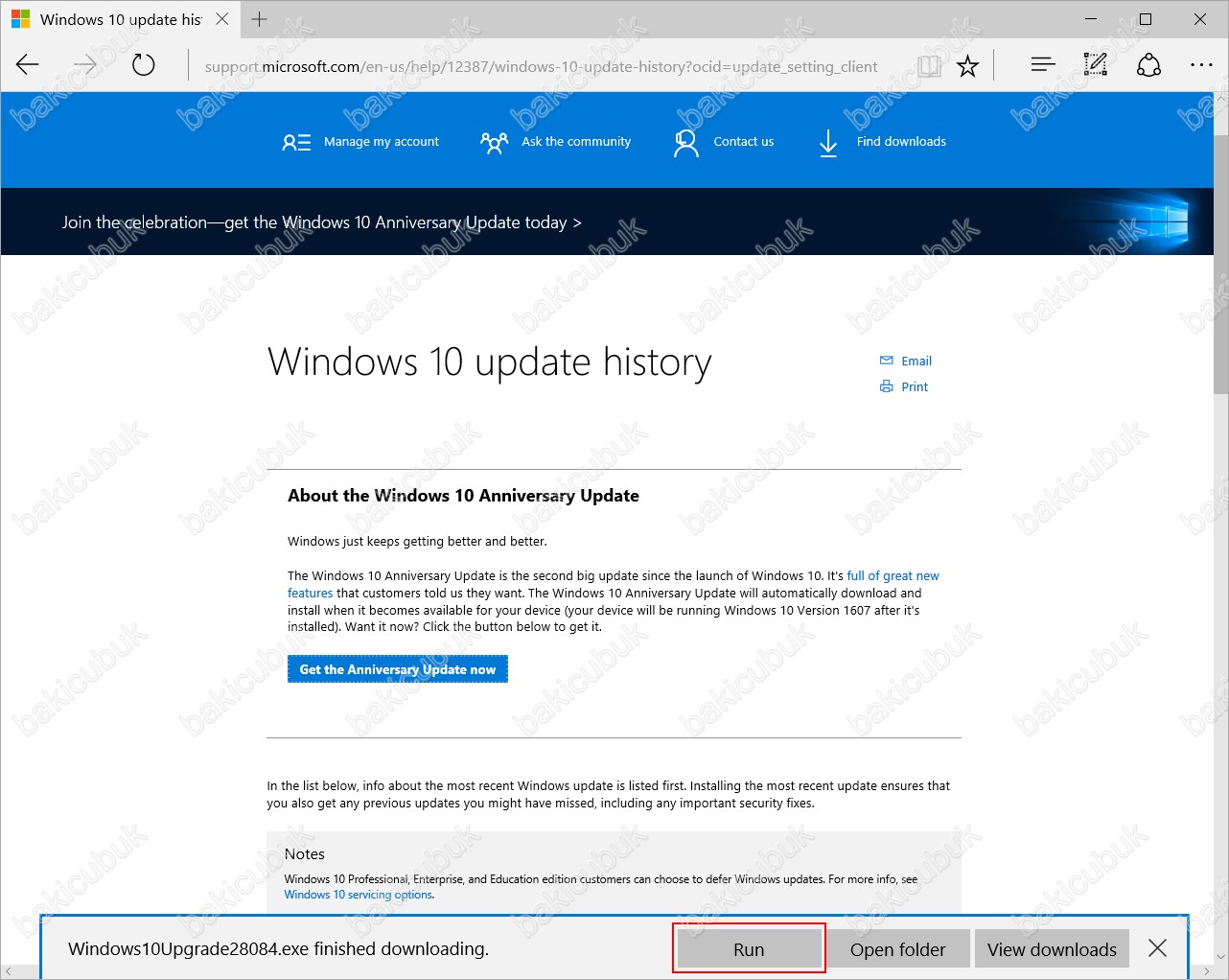The height and width of the screenshot is (980, 1229).
Task: Print this article link
Action: [x=915, y=387]
